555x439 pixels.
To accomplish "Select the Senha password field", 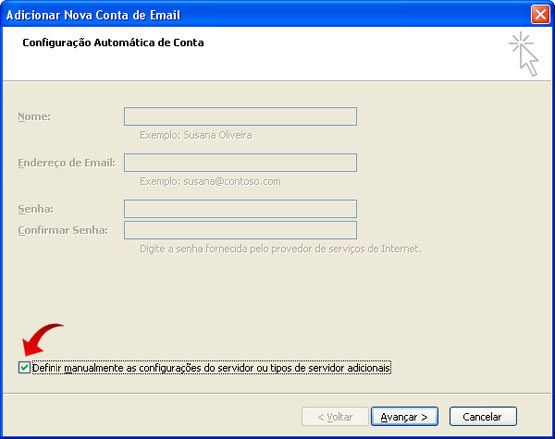I will 240,209.
